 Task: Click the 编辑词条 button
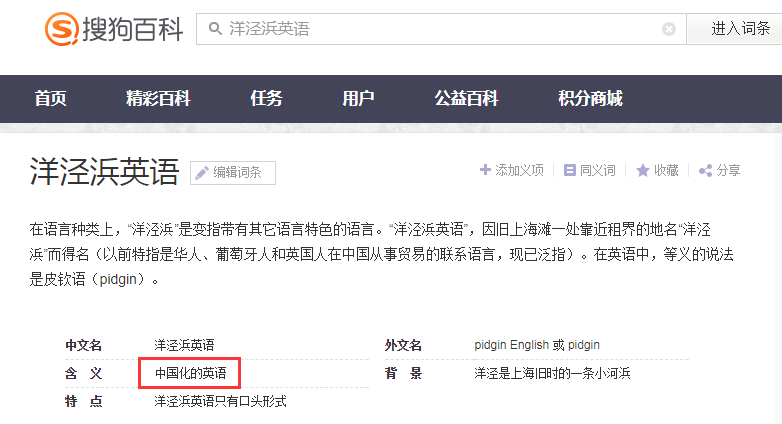(x=233, y=173)
